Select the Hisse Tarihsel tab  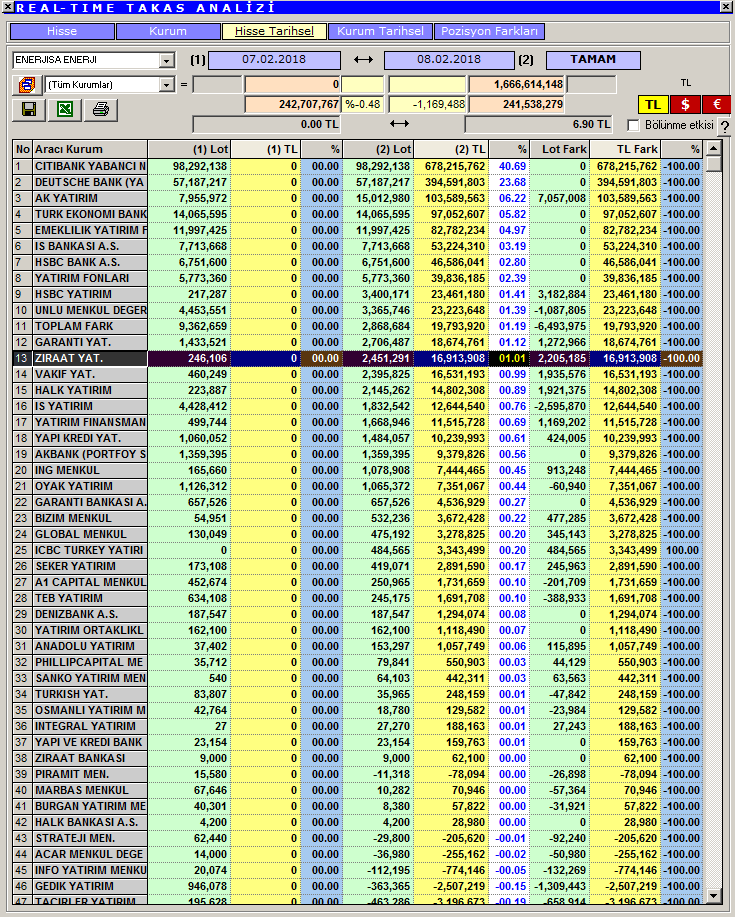tap(274, 32)
